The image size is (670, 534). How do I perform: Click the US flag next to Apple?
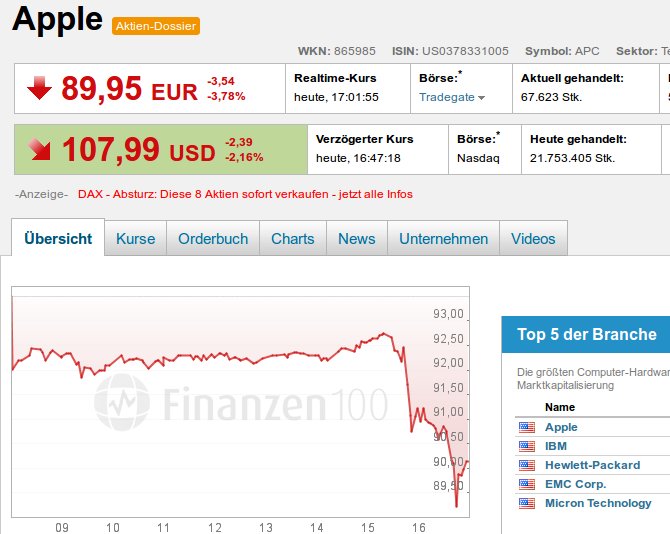pos(527,427)
